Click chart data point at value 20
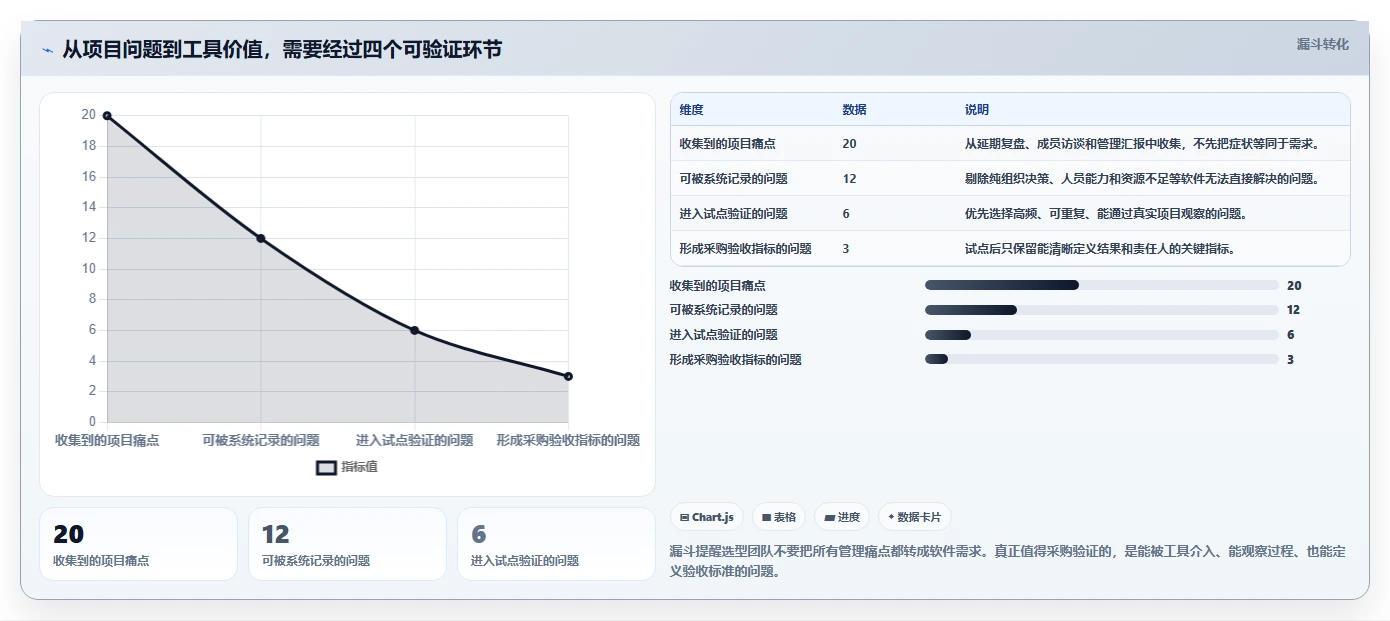1390x621 pixels. [107, 116]
